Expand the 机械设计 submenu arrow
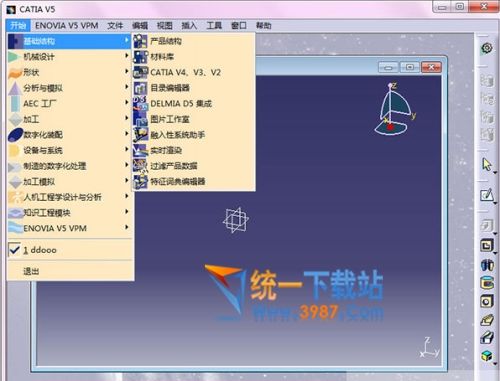The height and width of the screenshot is (381, 500). coord(127,56)
